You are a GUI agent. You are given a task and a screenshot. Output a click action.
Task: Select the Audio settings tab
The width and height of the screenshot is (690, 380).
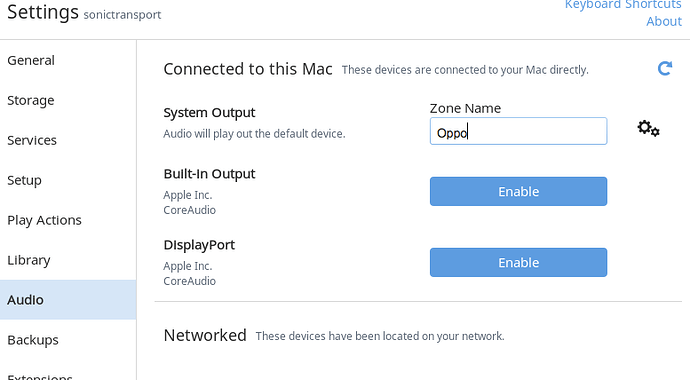click(68, 300)
